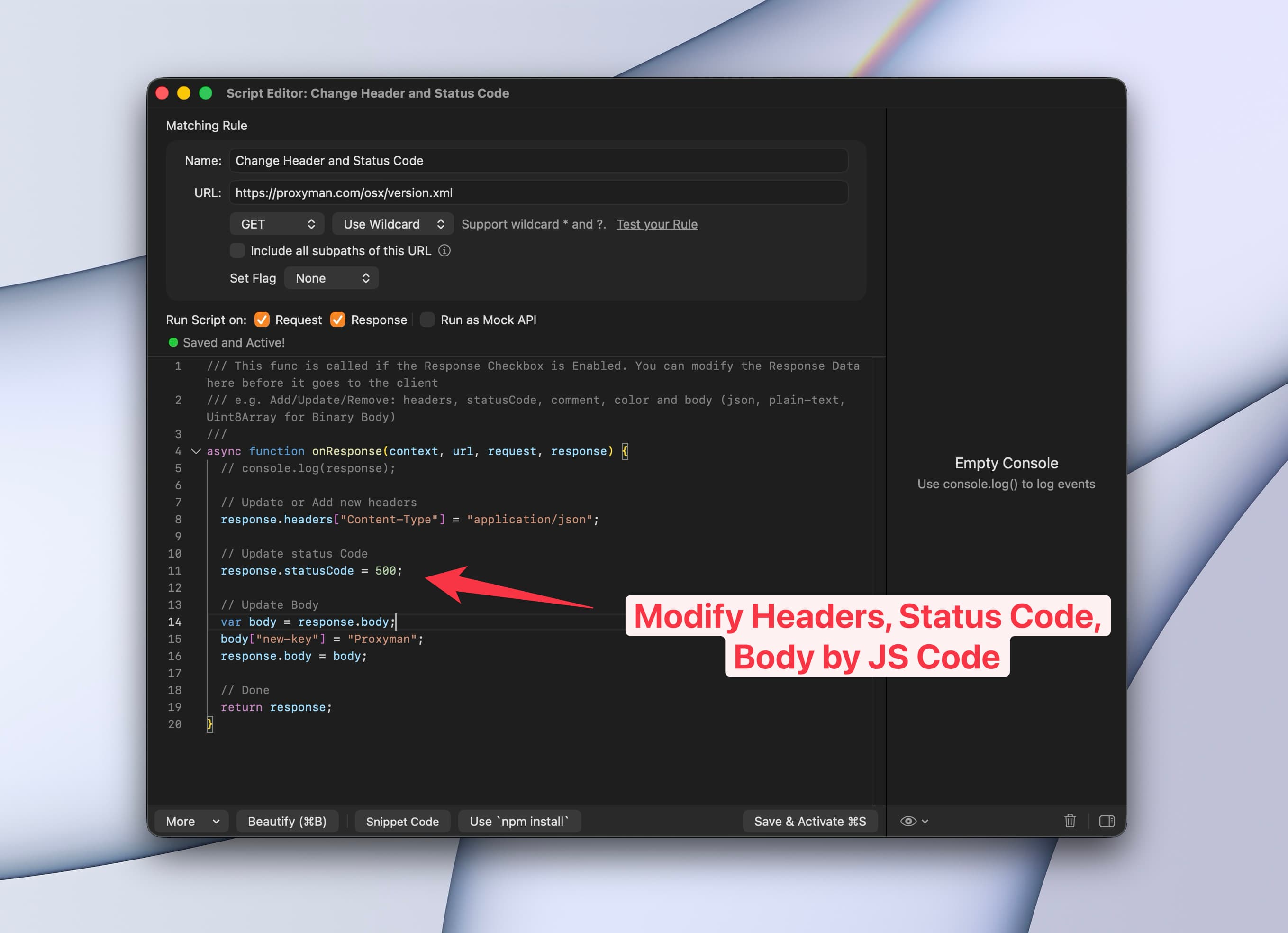1288x933 pixels.
Task: Check Include all subpaths of this URL
Action: coord(237,251)
